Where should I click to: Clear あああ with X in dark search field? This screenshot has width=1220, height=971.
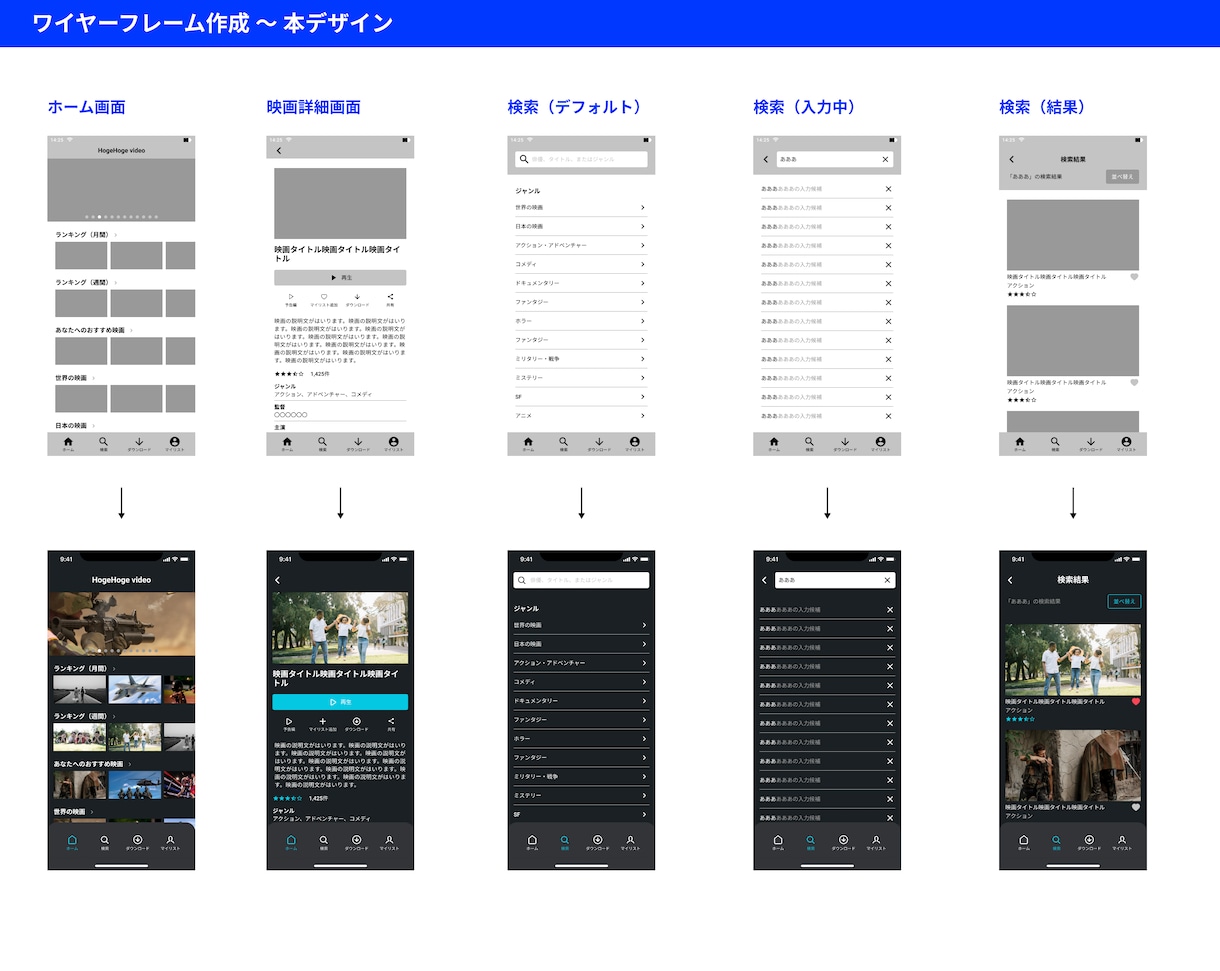(x=887, y=580)
